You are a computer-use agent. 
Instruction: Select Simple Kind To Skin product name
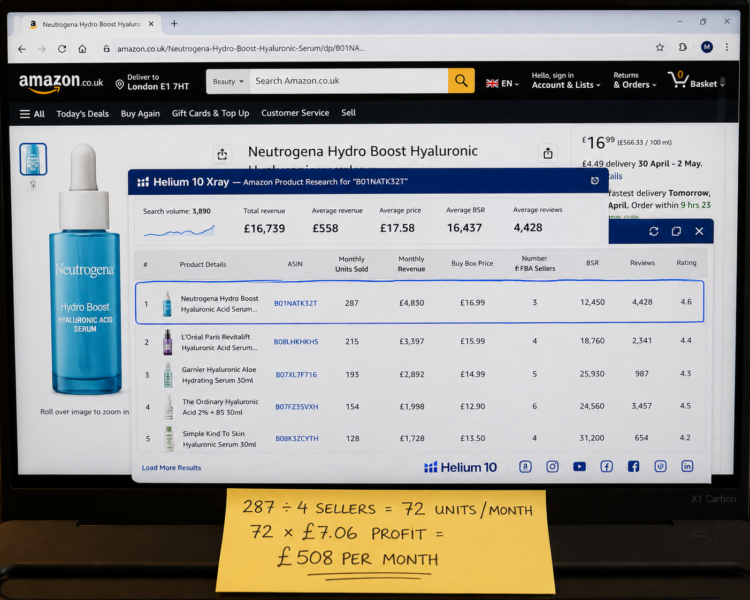coord(219,439)
